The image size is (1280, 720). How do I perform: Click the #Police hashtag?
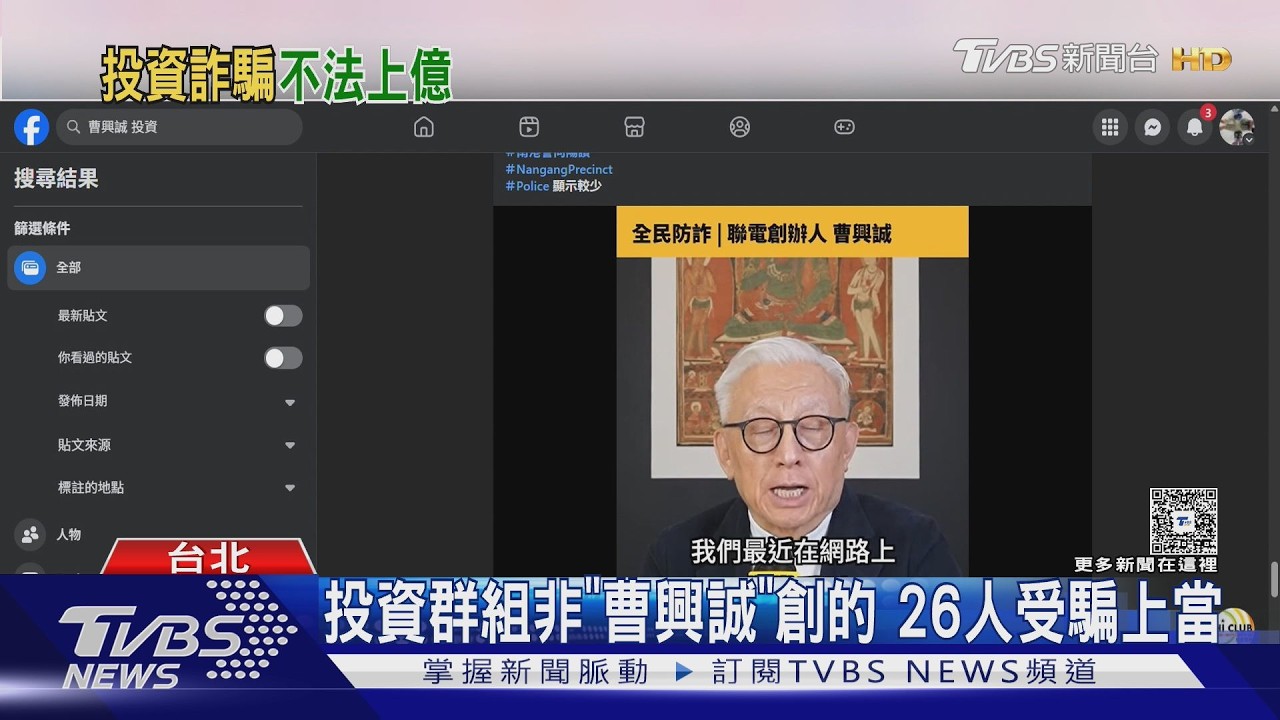coord(527,186)
